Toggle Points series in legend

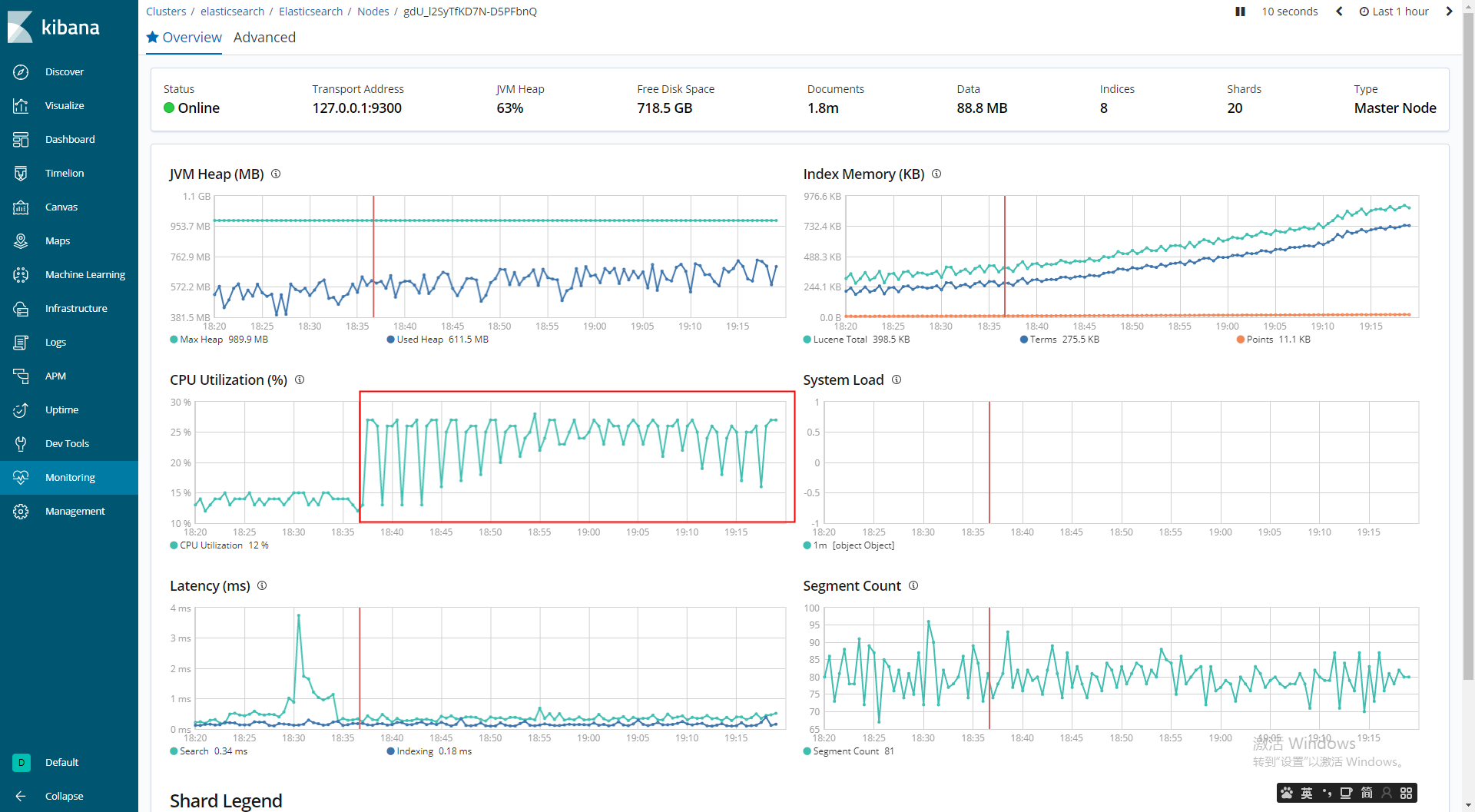(x=1274, y=340)
